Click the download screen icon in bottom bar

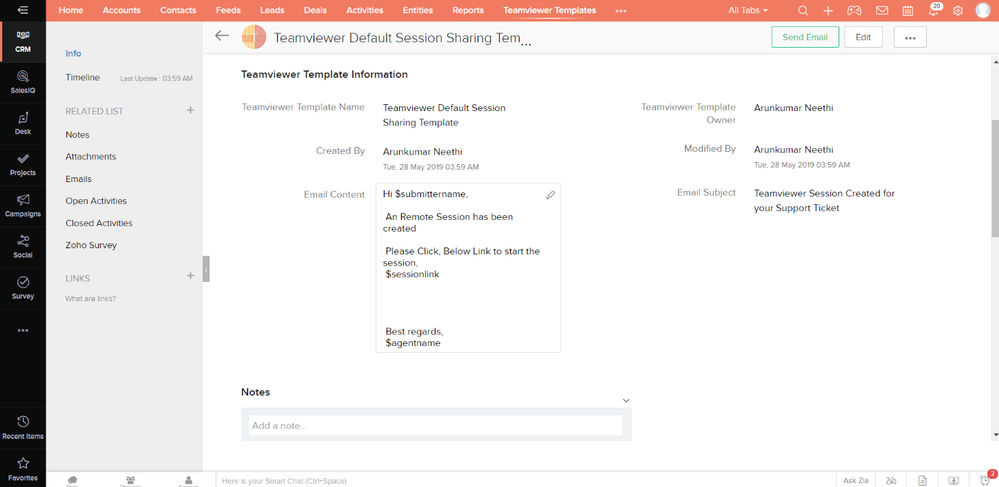tap(953, 481)
